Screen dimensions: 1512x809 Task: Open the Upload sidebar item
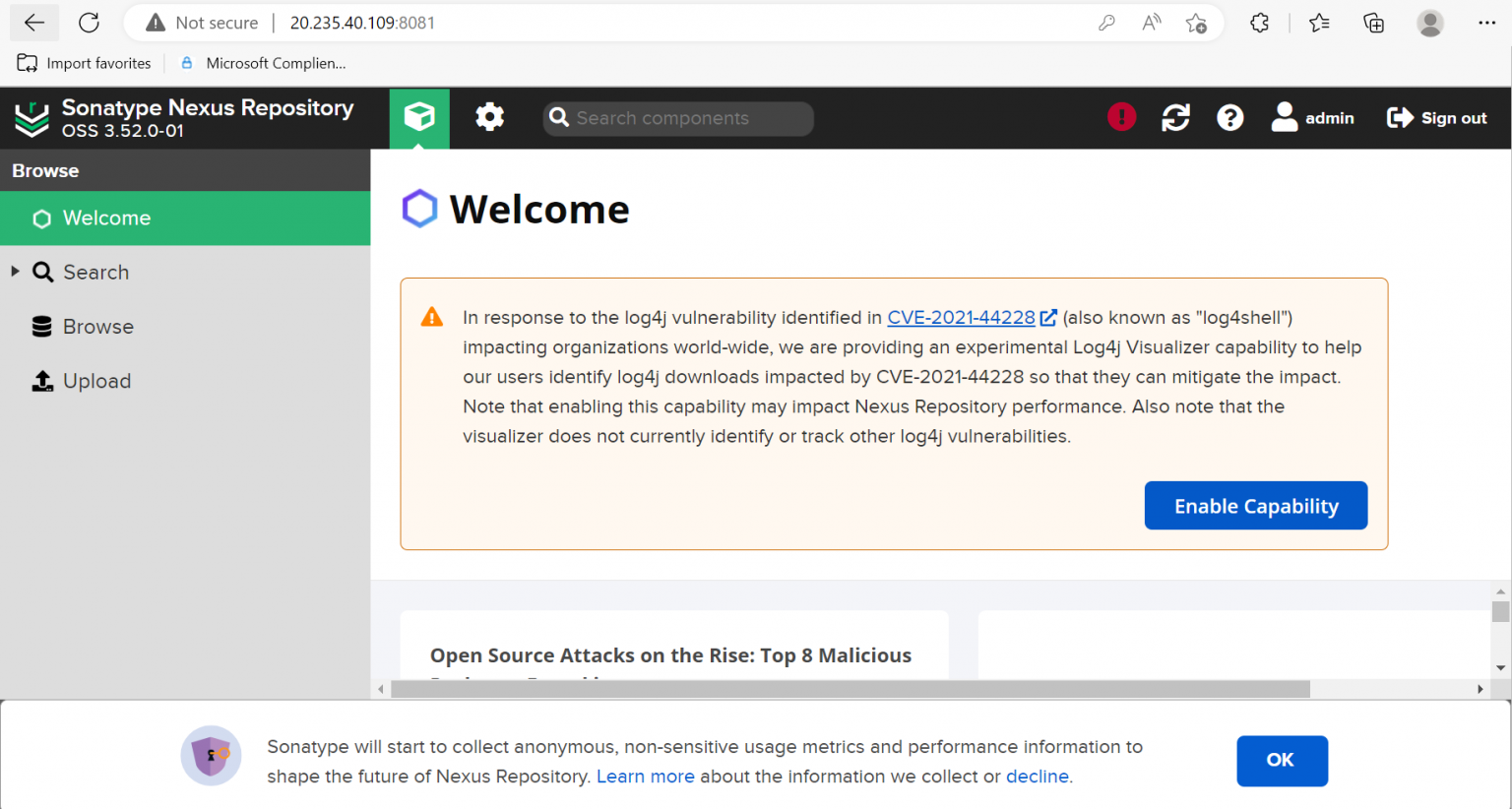tap(96, 381)
